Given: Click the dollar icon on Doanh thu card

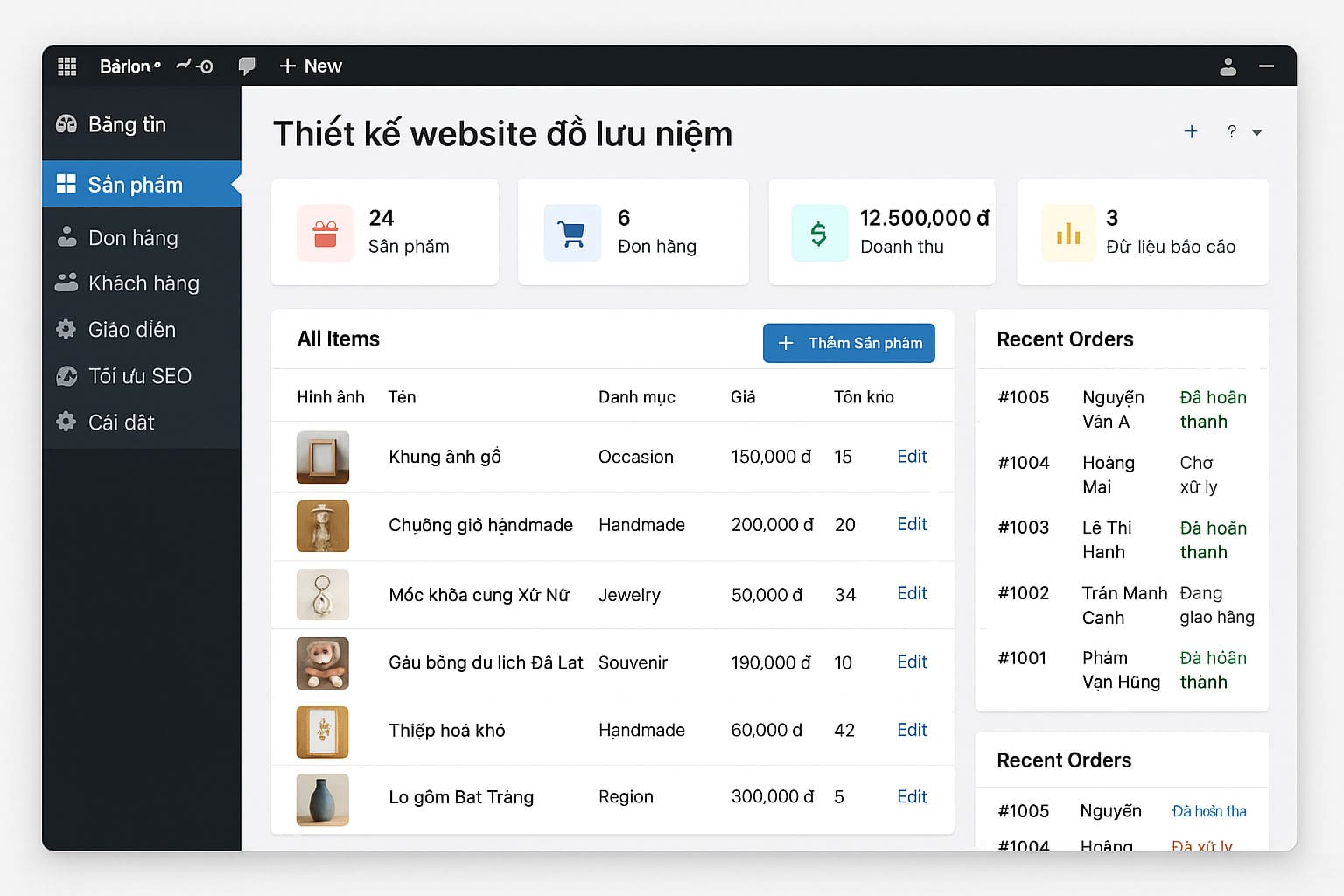Looking at the screenshot, I should coord(819,233).
